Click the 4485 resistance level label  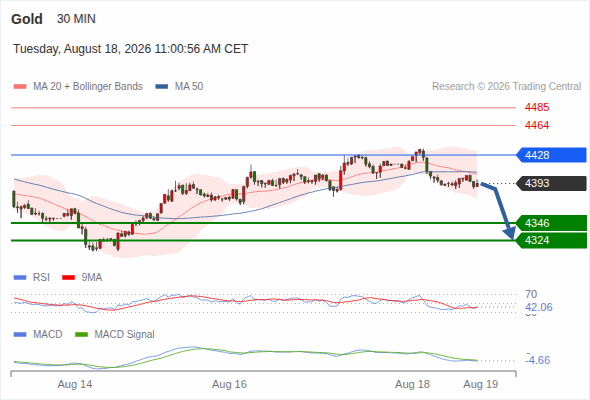pyautogui.click(x=537, y=108)
